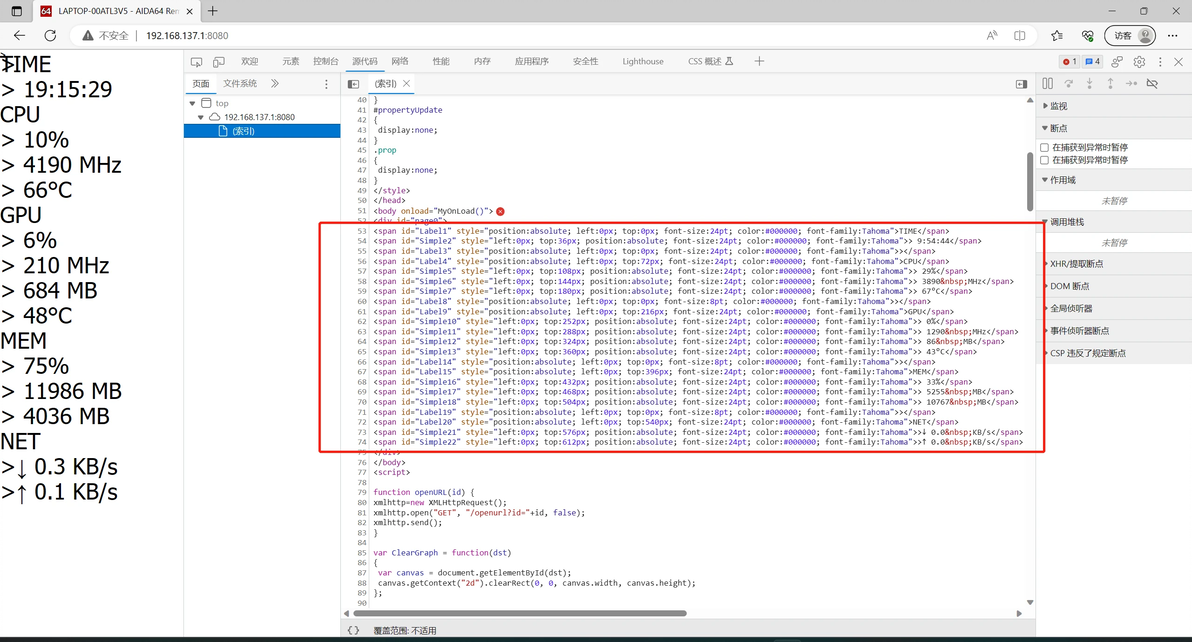Viewport: 1192px width, 642px height.
Task: Deactivate all breakpoints
Action: coord(1152,84)
